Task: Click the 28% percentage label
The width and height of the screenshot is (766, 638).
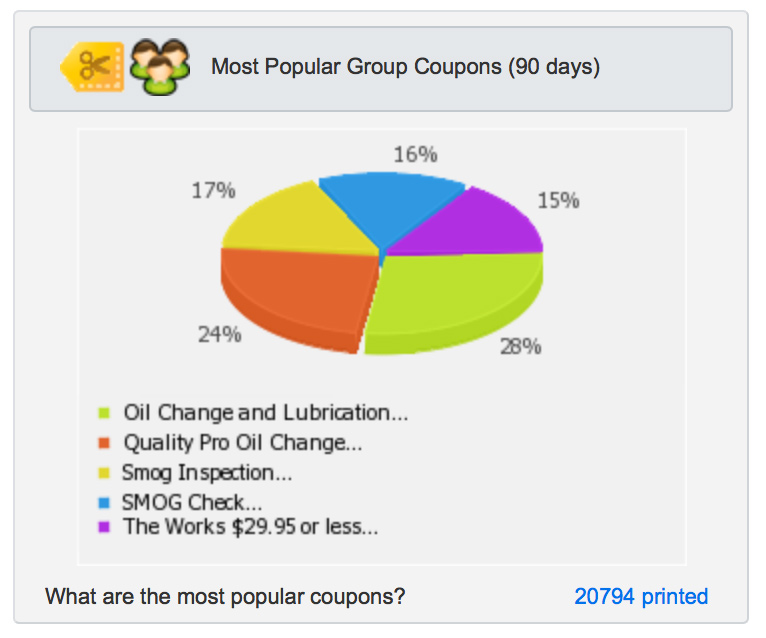Action: click(x=521, y=346)
